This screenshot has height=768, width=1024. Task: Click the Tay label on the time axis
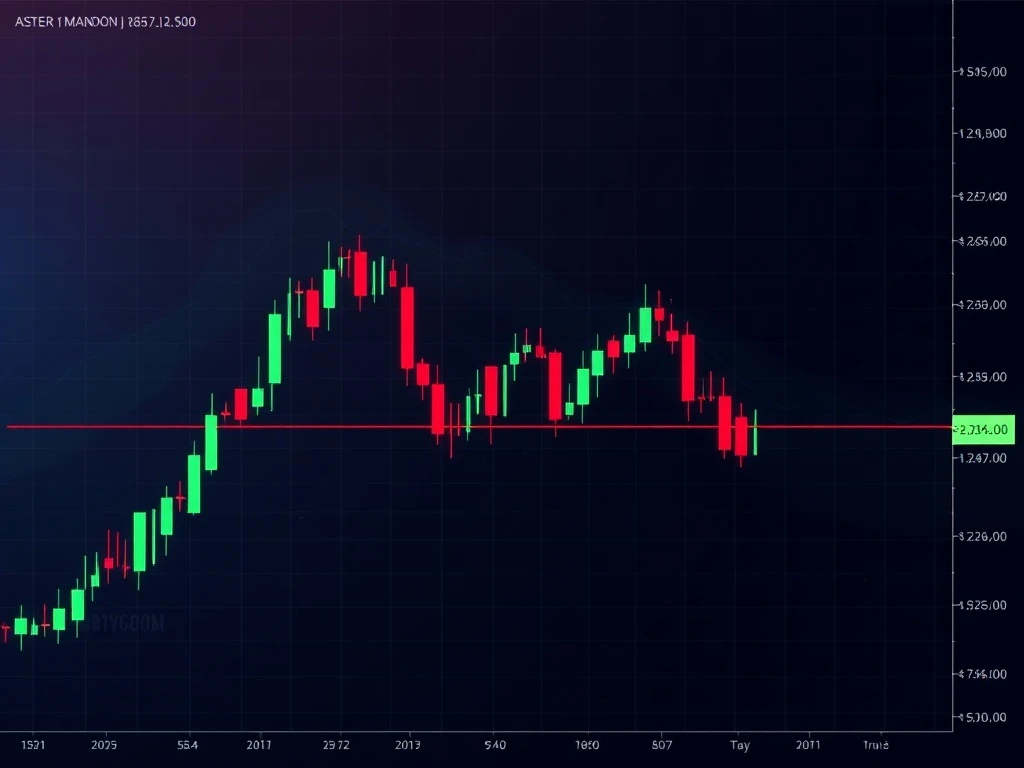[741, 744]
